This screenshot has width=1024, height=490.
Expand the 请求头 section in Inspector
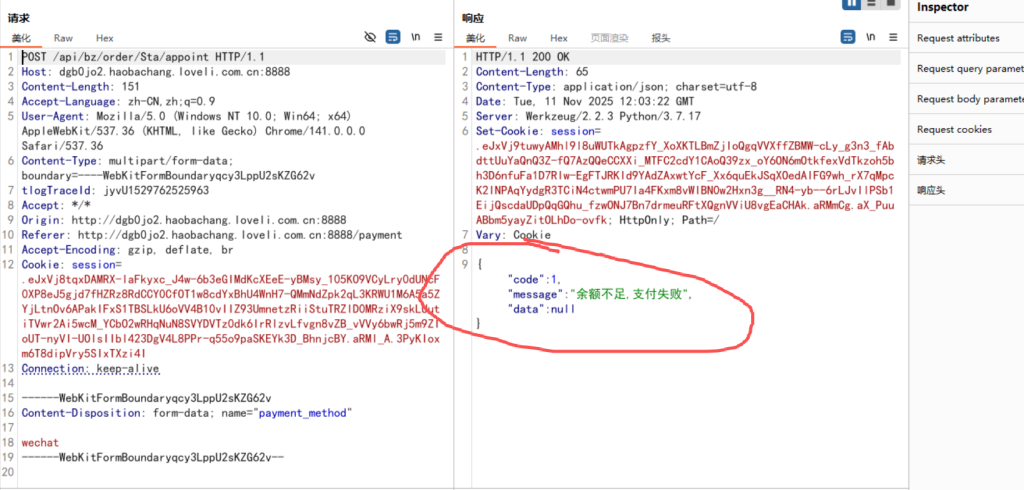click(x=932, y=160)
